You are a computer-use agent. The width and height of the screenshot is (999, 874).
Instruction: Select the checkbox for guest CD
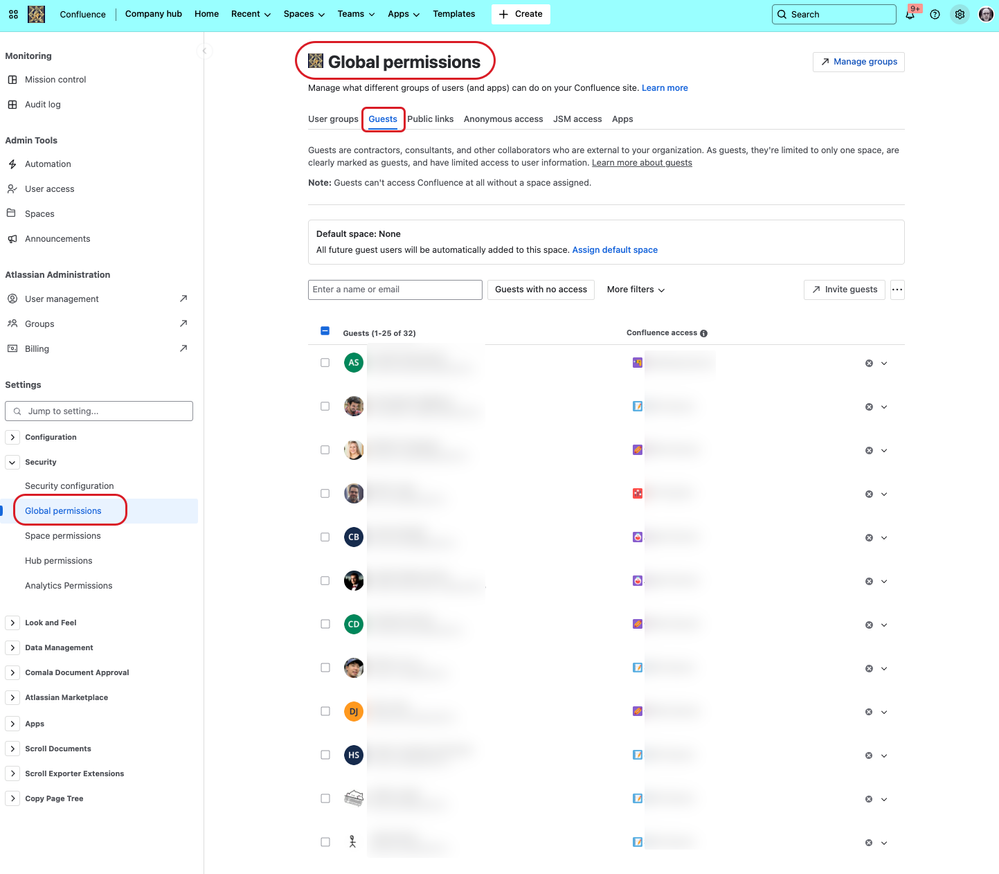click(x=325, y=624)
